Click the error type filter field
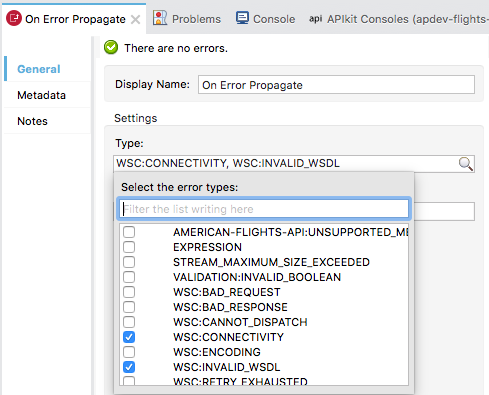This screenshot has height=395, width=489. click(x=264, y=209)
